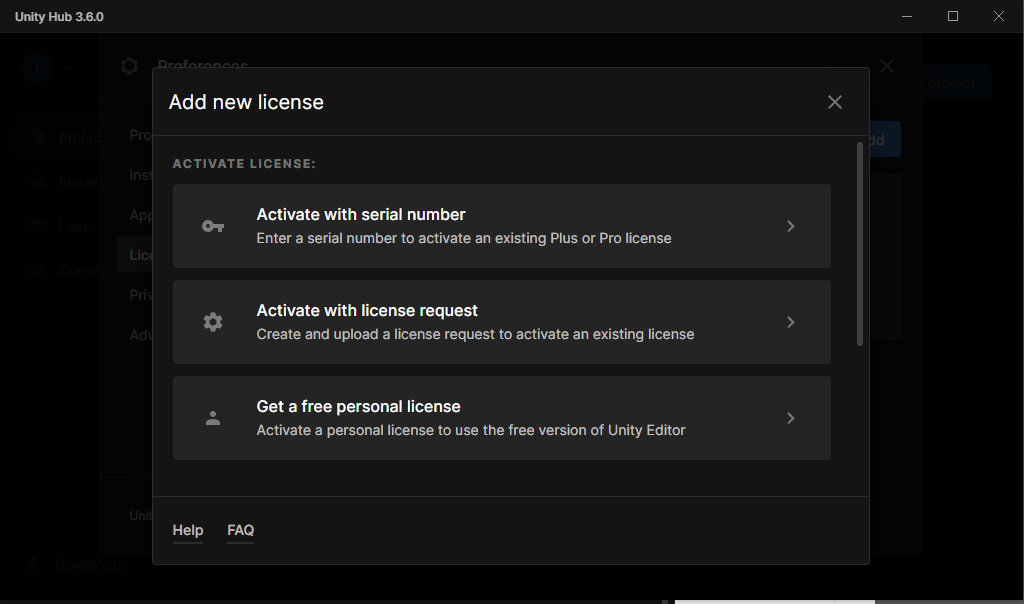Open Downloads in the Unity Hub sidebar

pyautogui.click(x=78, y=565)
